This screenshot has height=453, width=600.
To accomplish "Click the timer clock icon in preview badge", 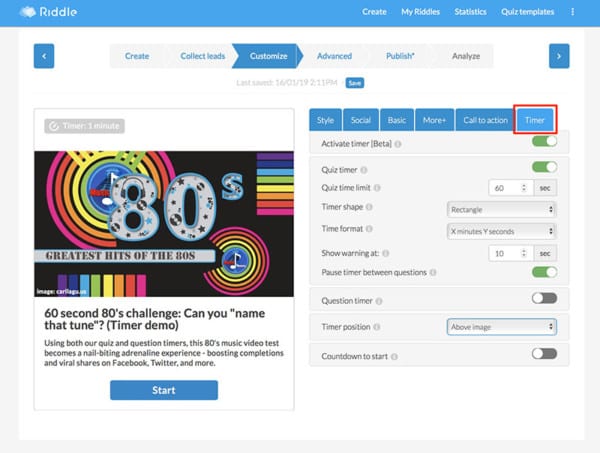I will click(x=54, y=126).
